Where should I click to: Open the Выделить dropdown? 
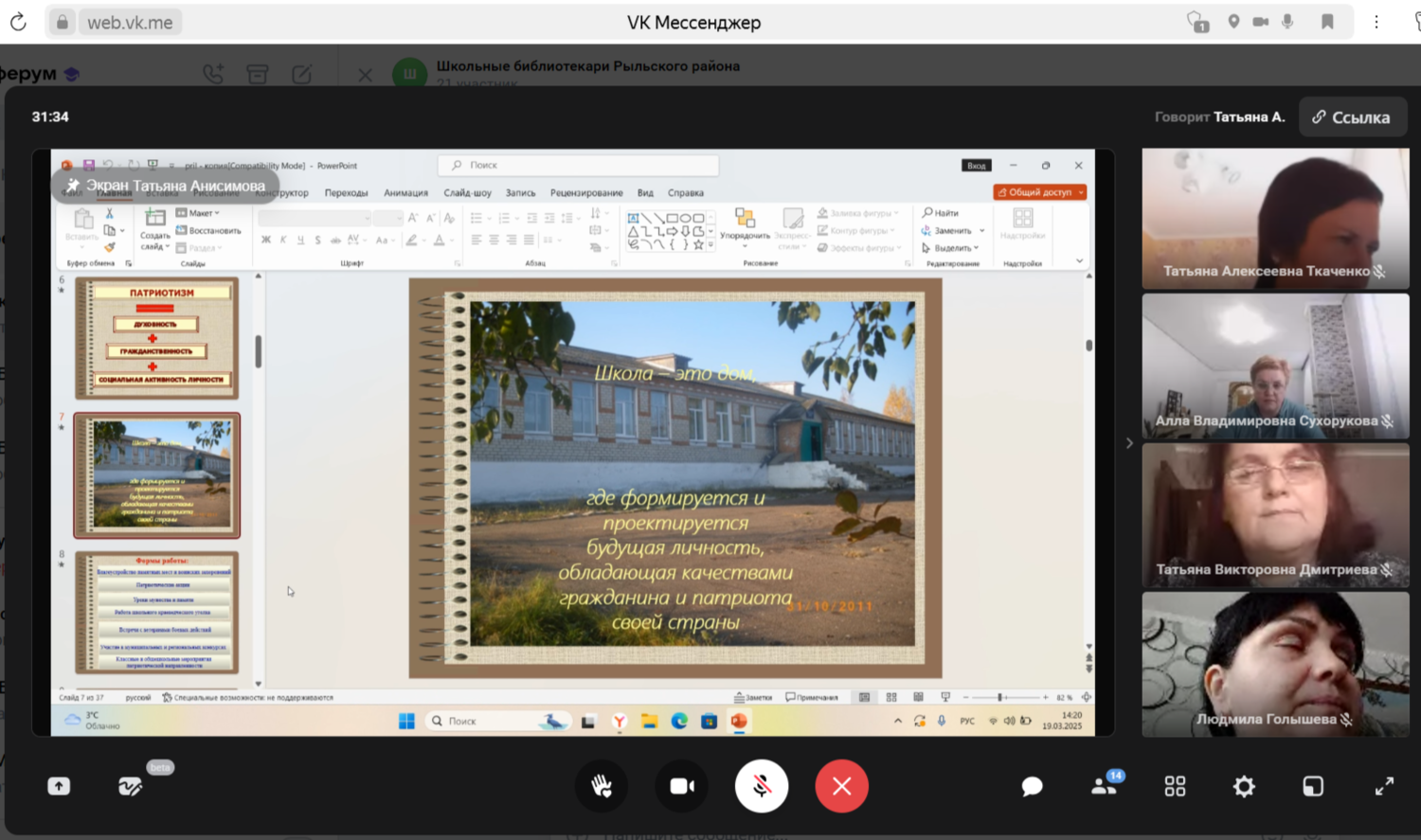(x=950, y=247)
